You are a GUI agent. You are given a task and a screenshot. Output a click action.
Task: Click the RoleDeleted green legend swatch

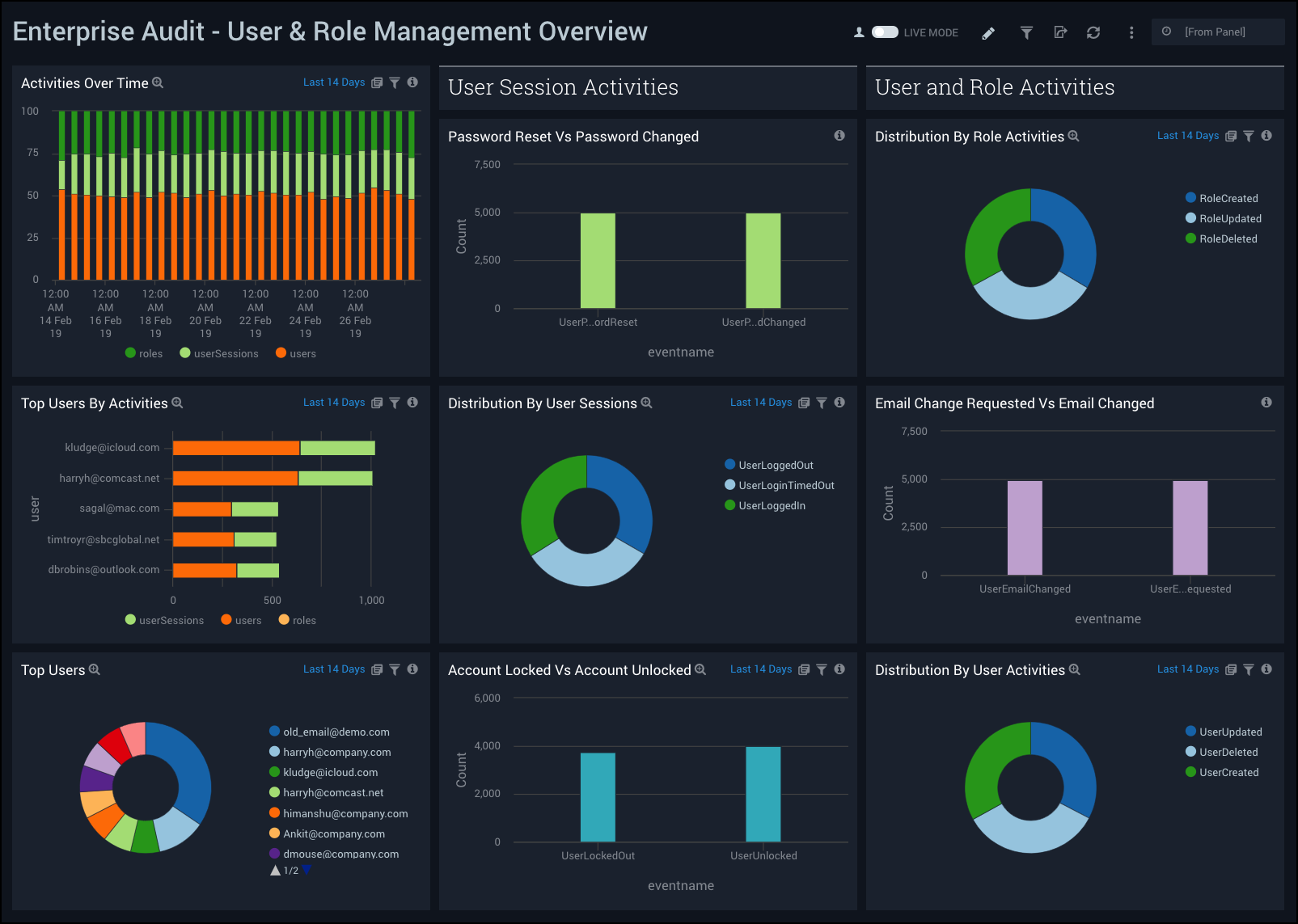(x=1190, y=238)
